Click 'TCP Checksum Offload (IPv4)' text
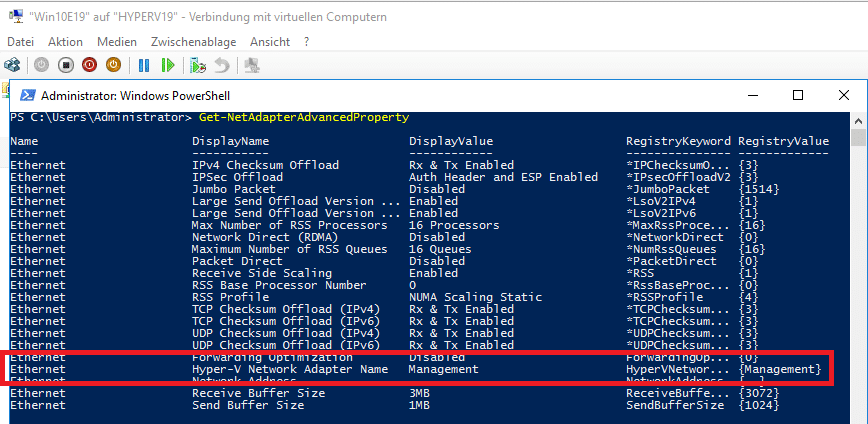The width and height of the screenshot is (868, 424). click(286, 309)
